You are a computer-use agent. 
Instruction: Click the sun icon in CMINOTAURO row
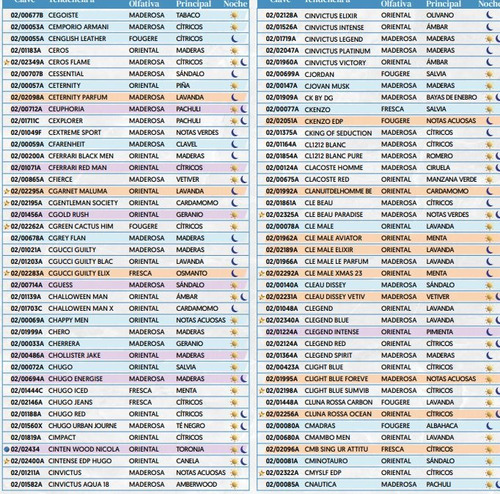tap(489, 461)
